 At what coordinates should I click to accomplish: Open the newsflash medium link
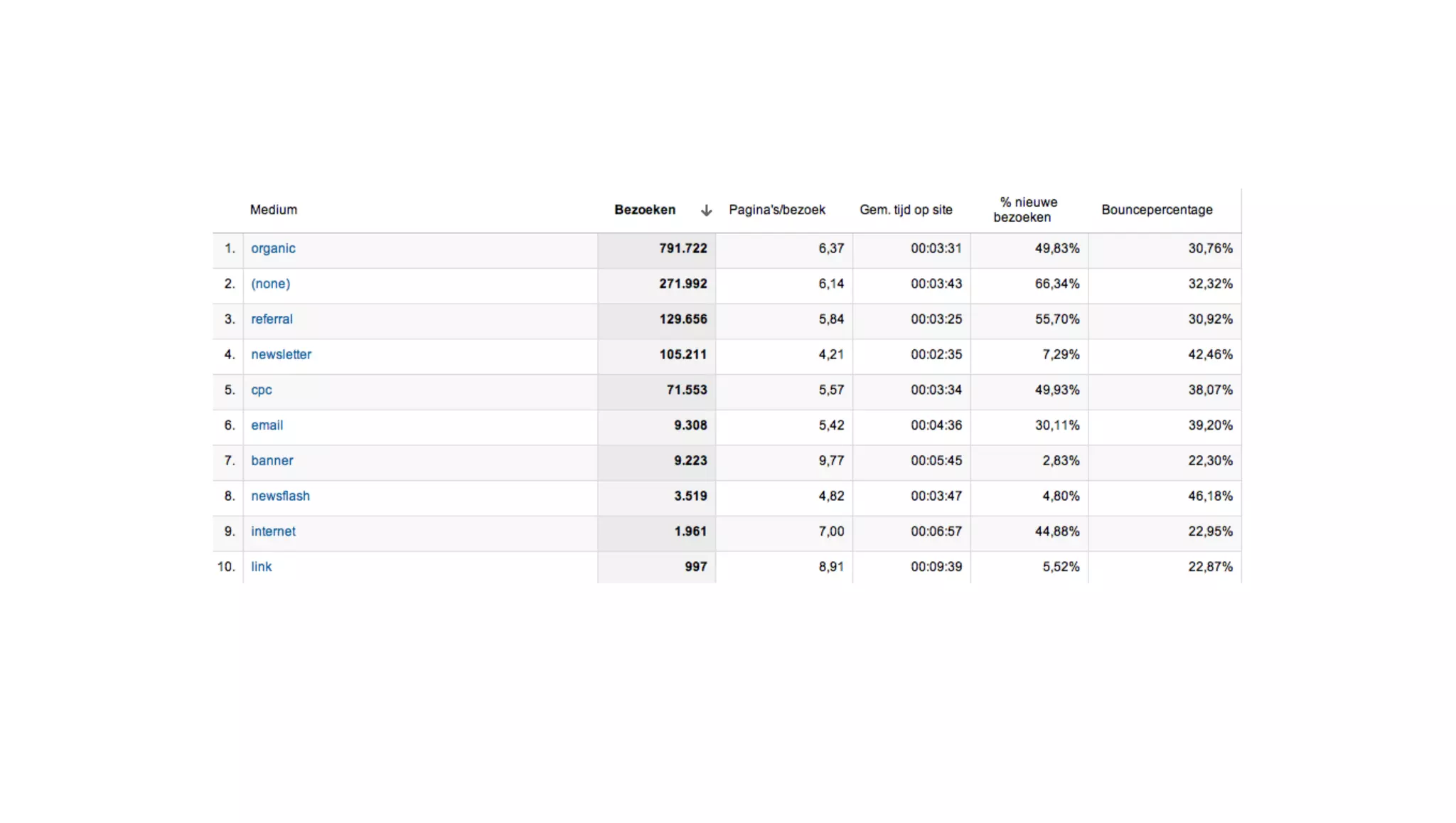[x=280, y=496]
